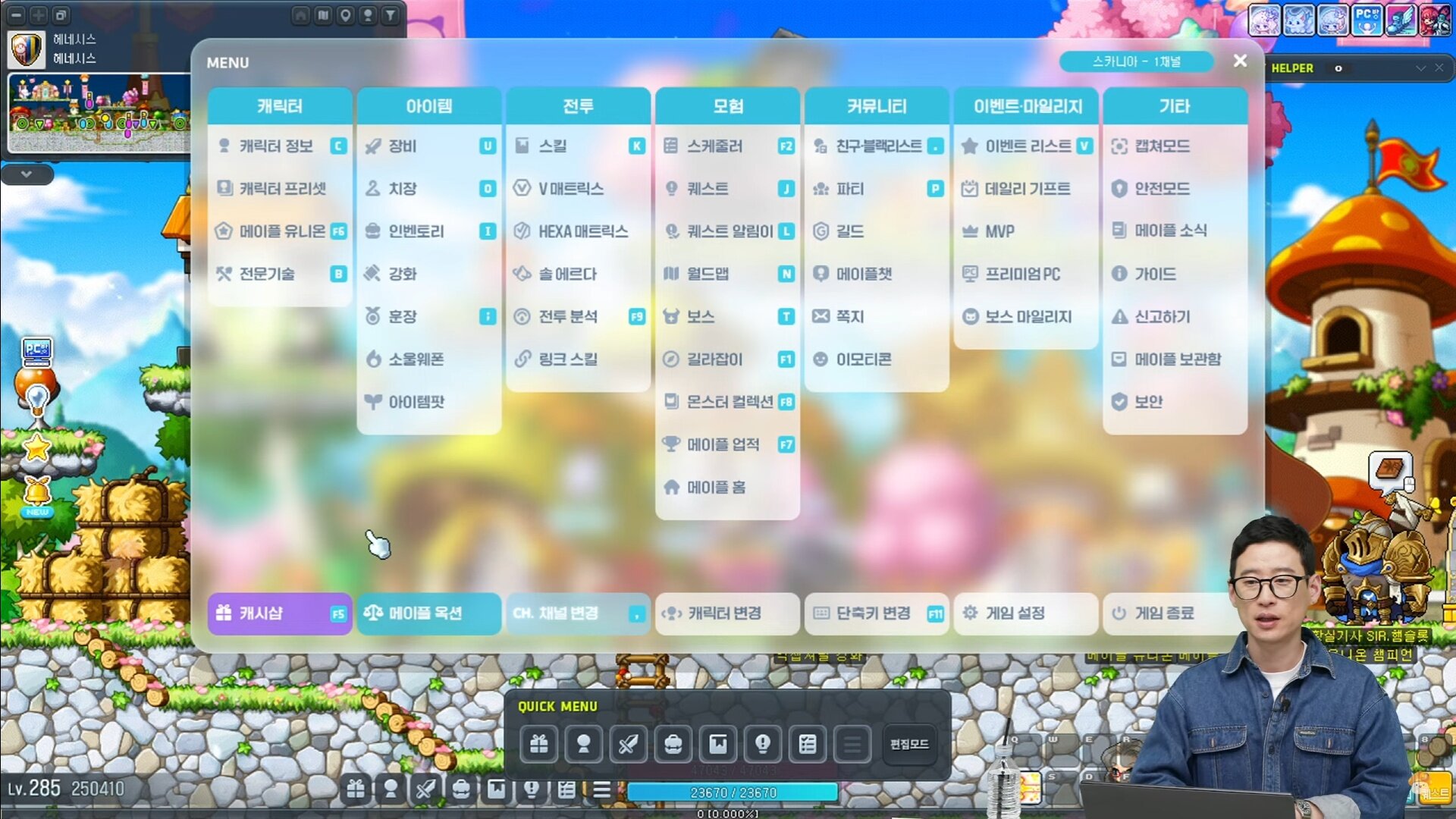Open 훈장 medal entry
Image resolution: width=1456 pixels, height=819 pixels.
429,316
